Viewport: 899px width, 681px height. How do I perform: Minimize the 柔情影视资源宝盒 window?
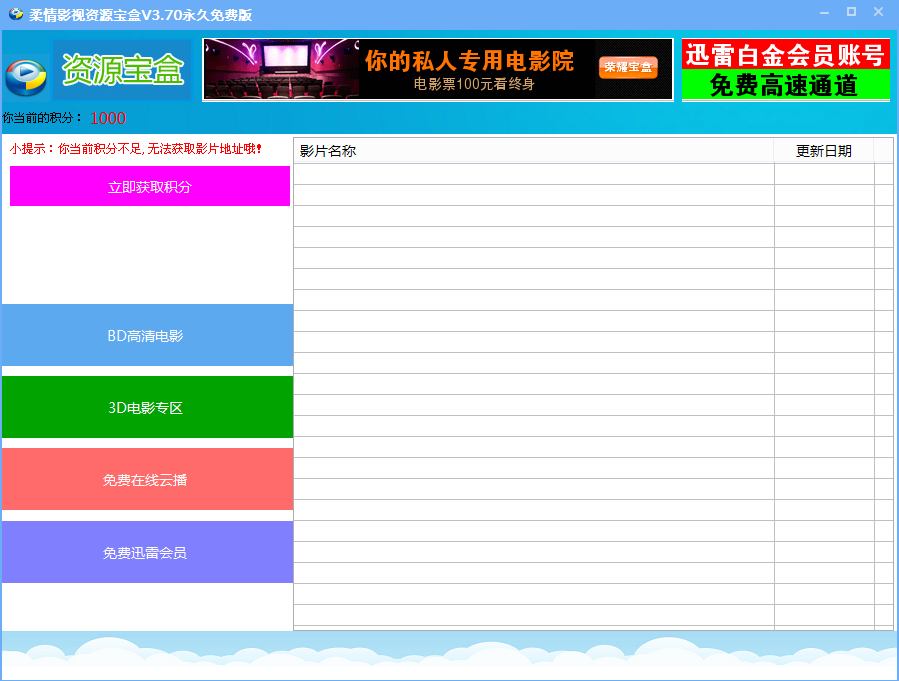click(x=823, y=13)
